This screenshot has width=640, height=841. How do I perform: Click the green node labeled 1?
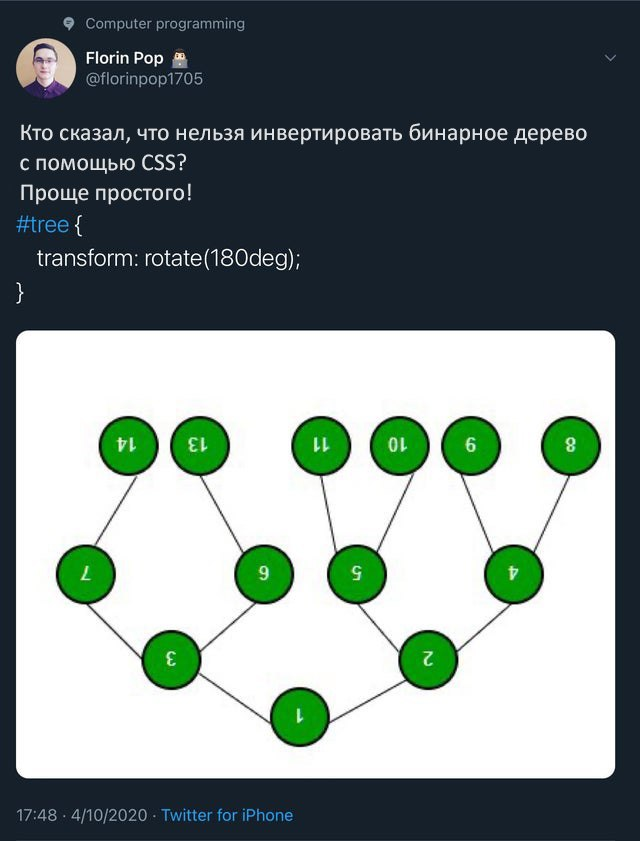(x=300, y=717)
